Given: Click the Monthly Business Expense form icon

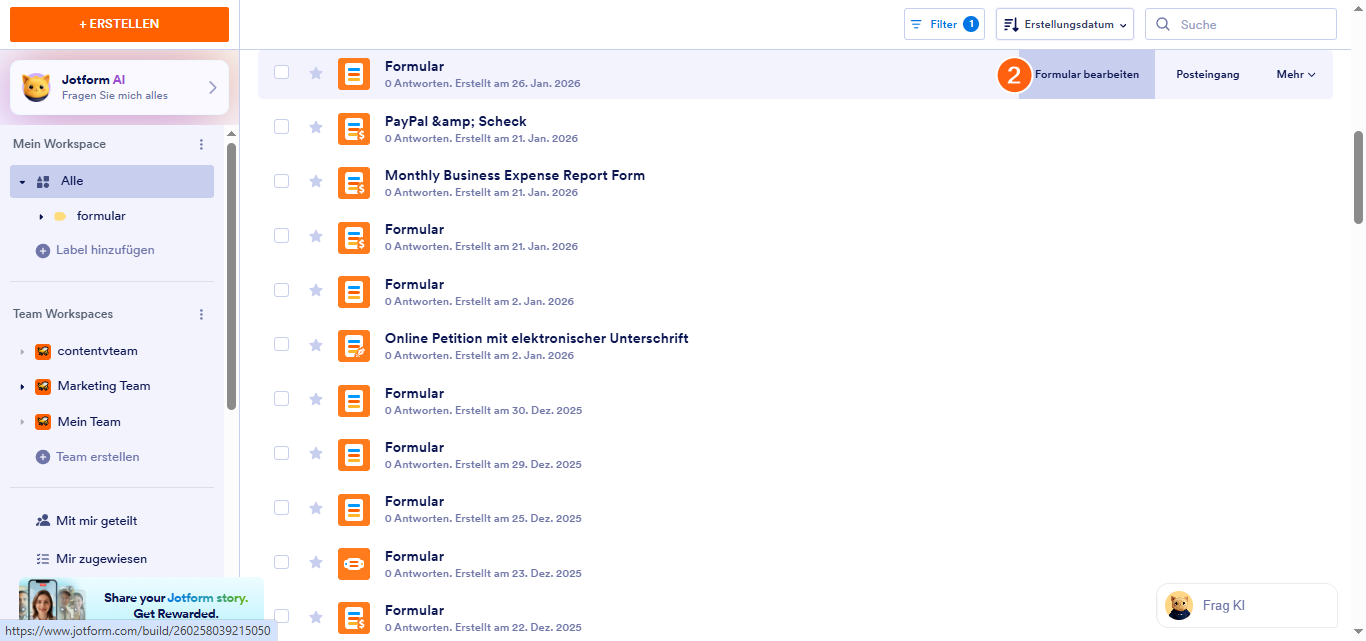Looking at the screenshot, I should (354, 182).
